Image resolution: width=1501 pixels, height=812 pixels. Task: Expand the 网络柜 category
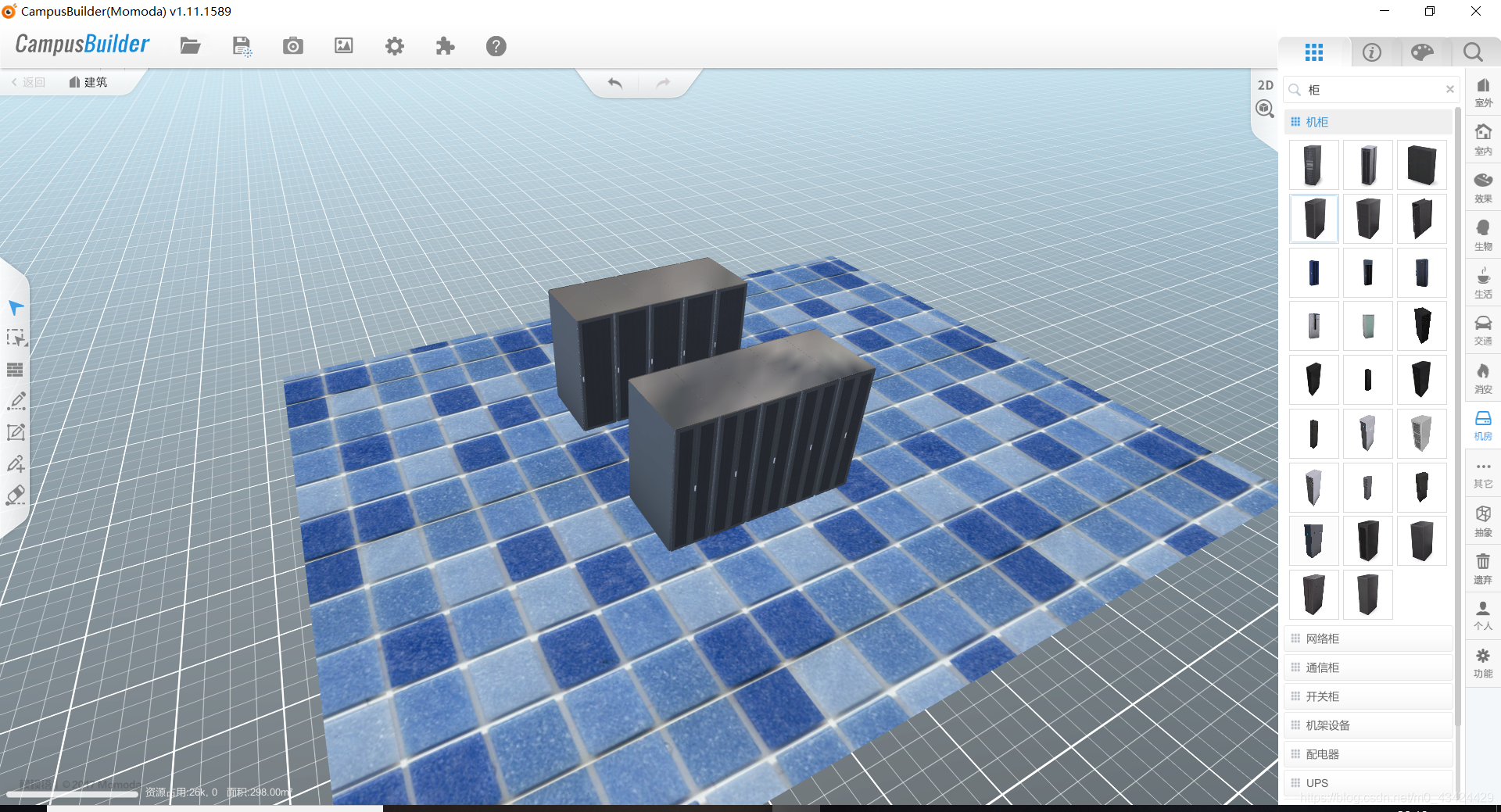point(1368,639)
